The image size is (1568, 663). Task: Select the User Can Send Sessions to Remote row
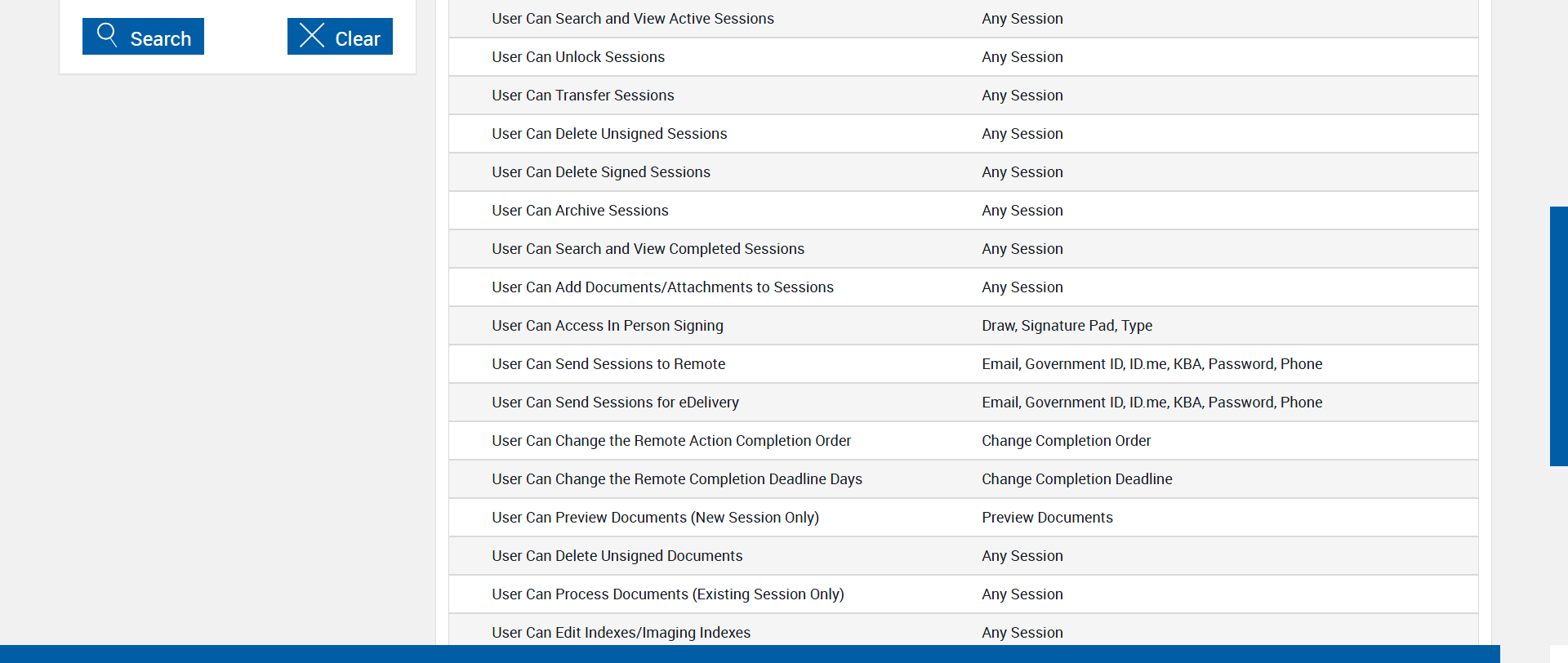tap(608, 364)
